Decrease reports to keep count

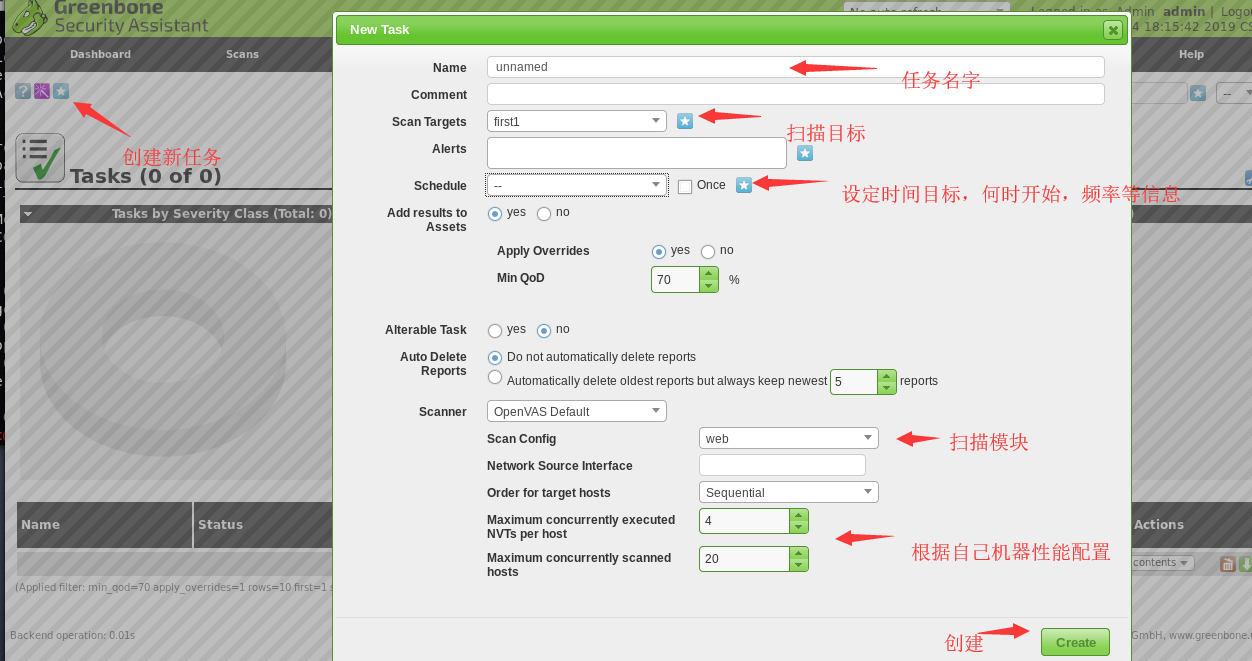pyautogui.click(x=887, y=388)
